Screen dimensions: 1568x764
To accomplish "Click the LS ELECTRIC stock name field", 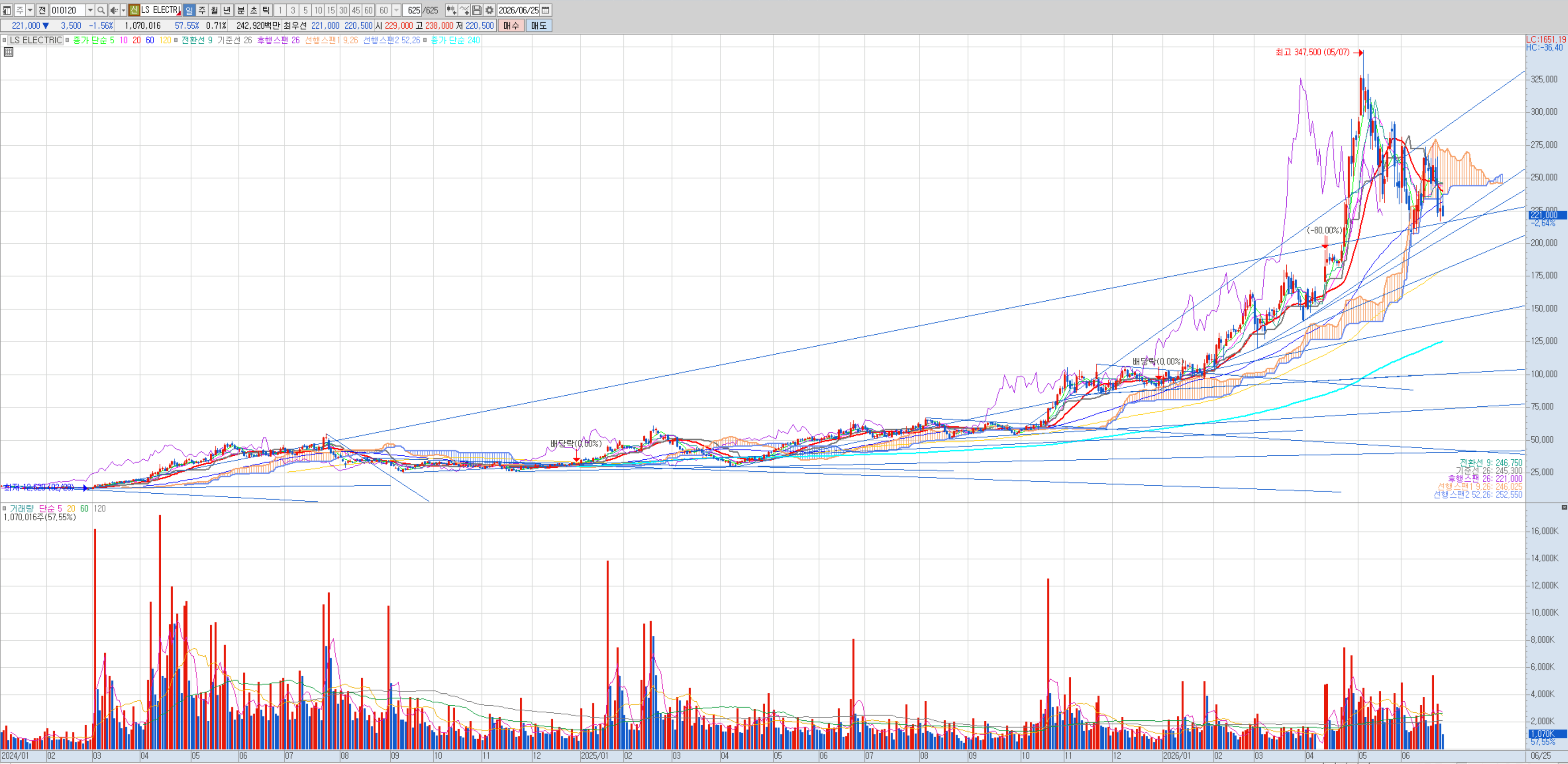I will coord(161,10).
